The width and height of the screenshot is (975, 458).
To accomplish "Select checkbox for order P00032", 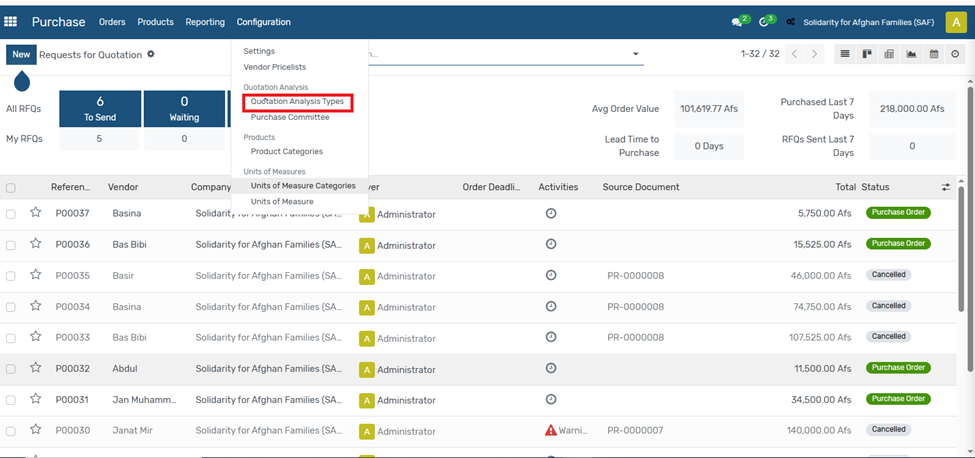I will pos(11,369).
